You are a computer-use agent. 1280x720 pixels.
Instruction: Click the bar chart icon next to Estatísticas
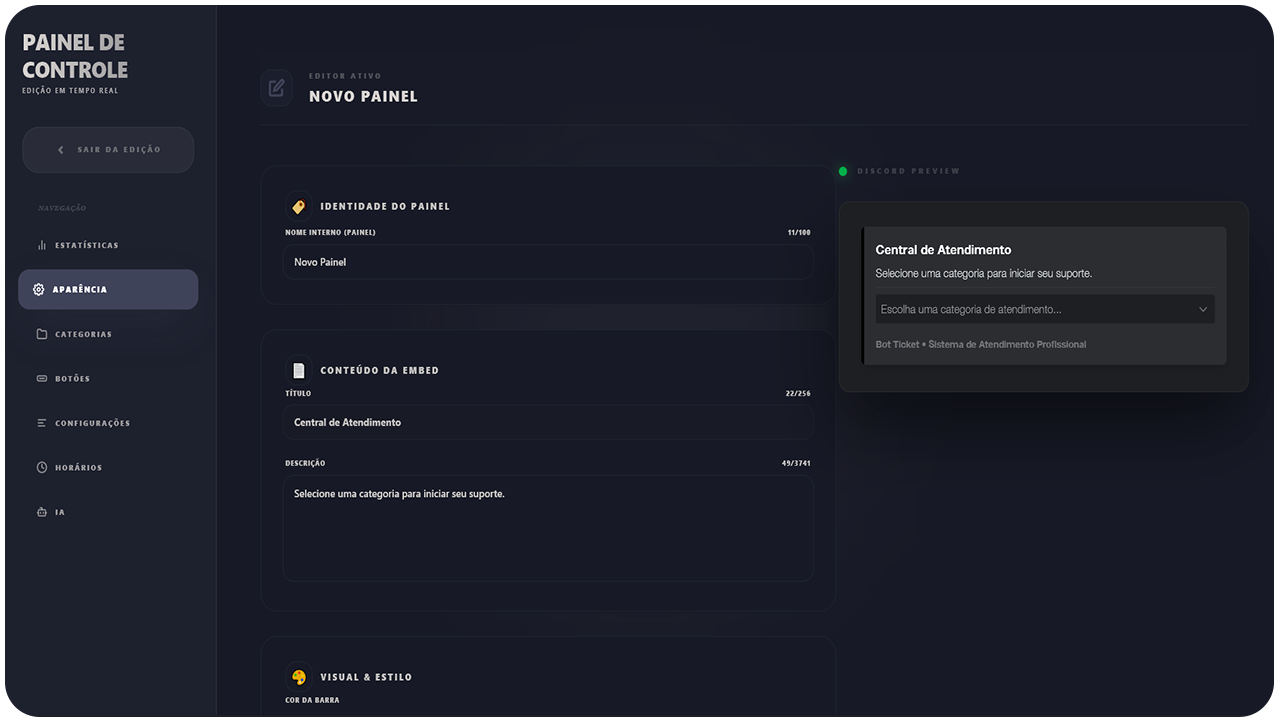tap(42, 245)
